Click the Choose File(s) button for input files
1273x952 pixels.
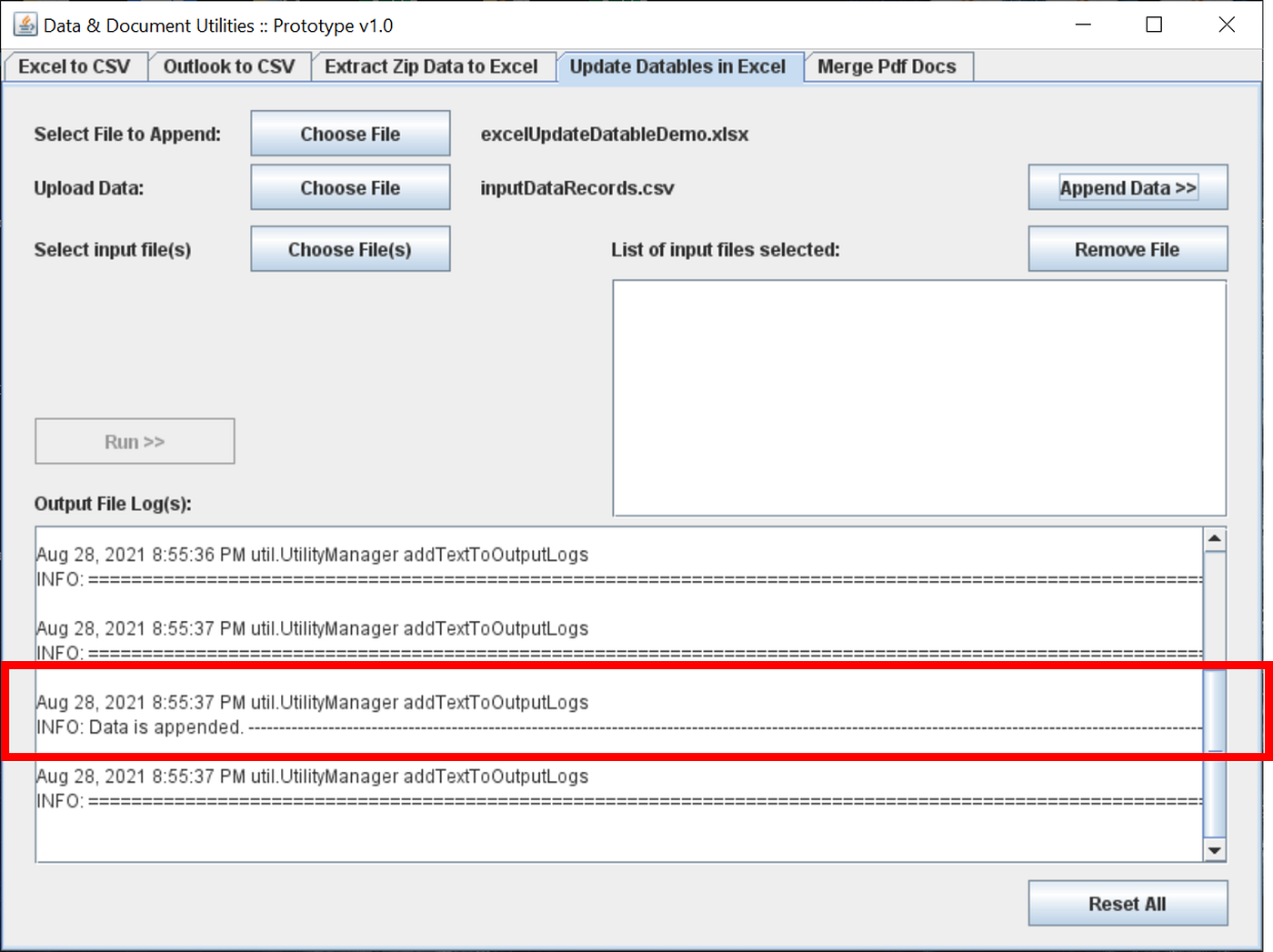click(x=350, y=248)
